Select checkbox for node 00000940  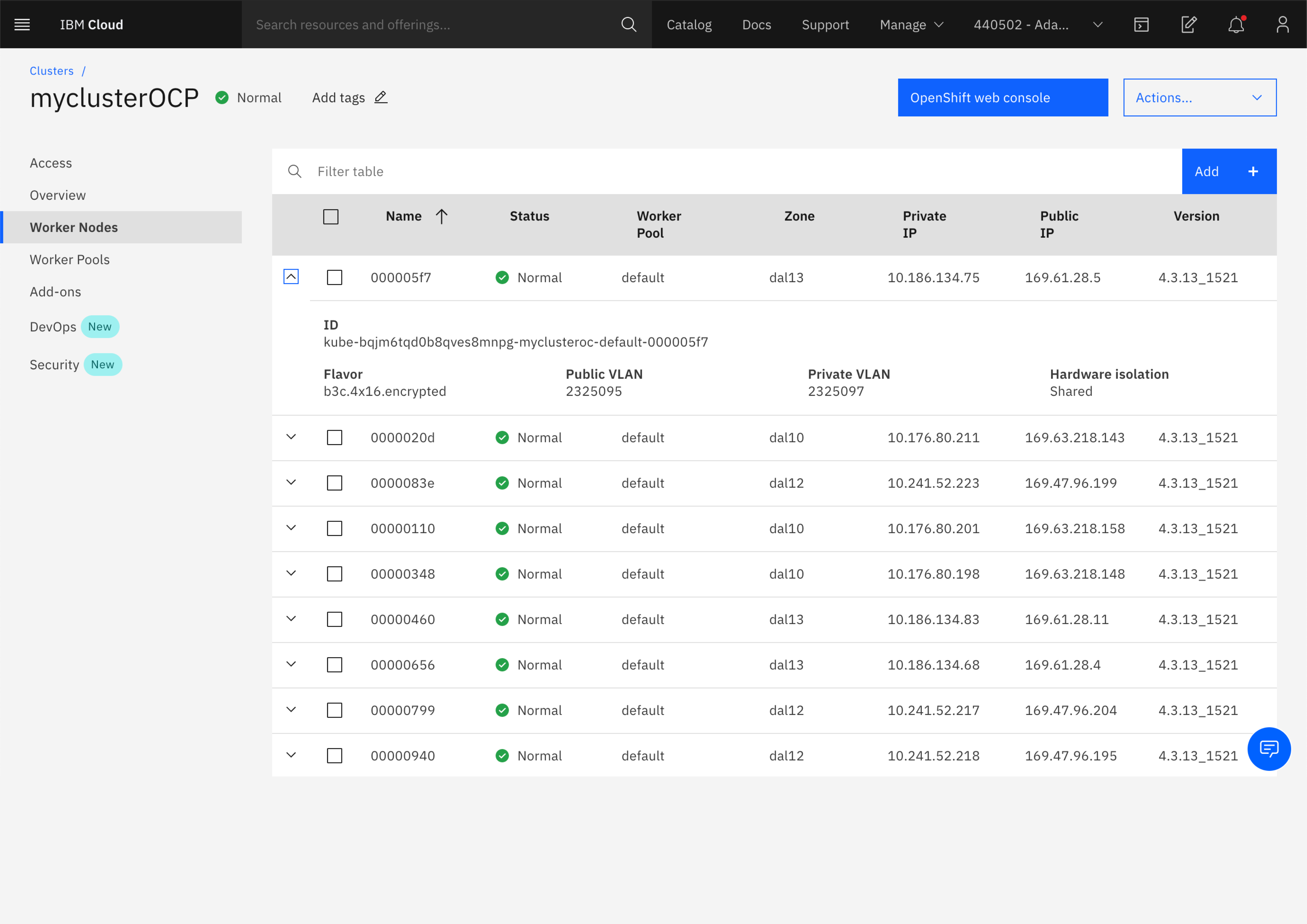335,755
